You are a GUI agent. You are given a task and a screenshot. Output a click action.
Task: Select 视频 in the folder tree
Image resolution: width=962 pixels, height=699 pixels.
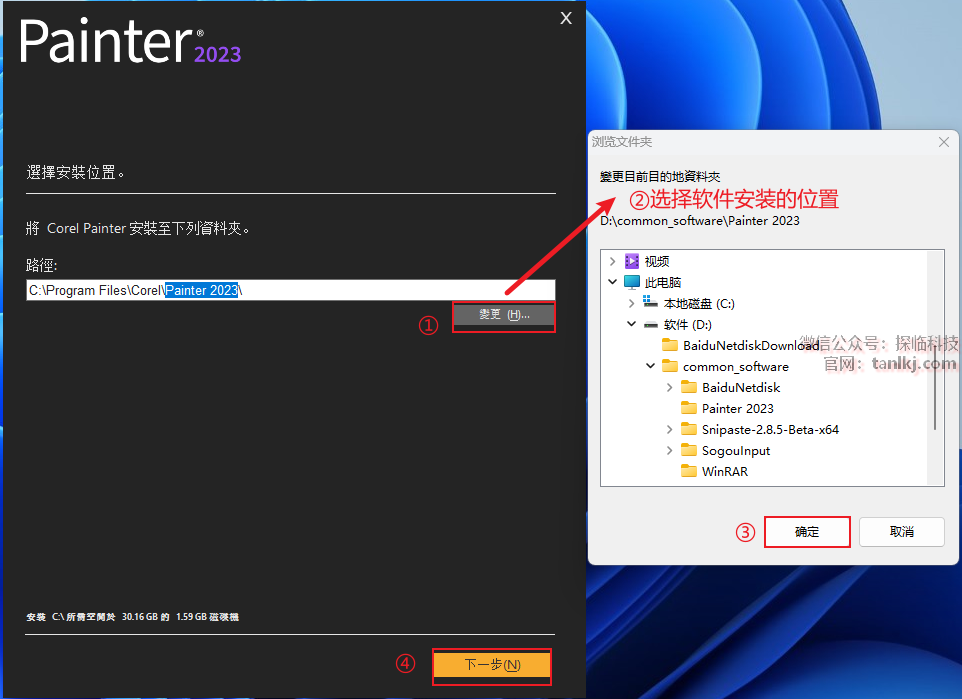(656, 261)
